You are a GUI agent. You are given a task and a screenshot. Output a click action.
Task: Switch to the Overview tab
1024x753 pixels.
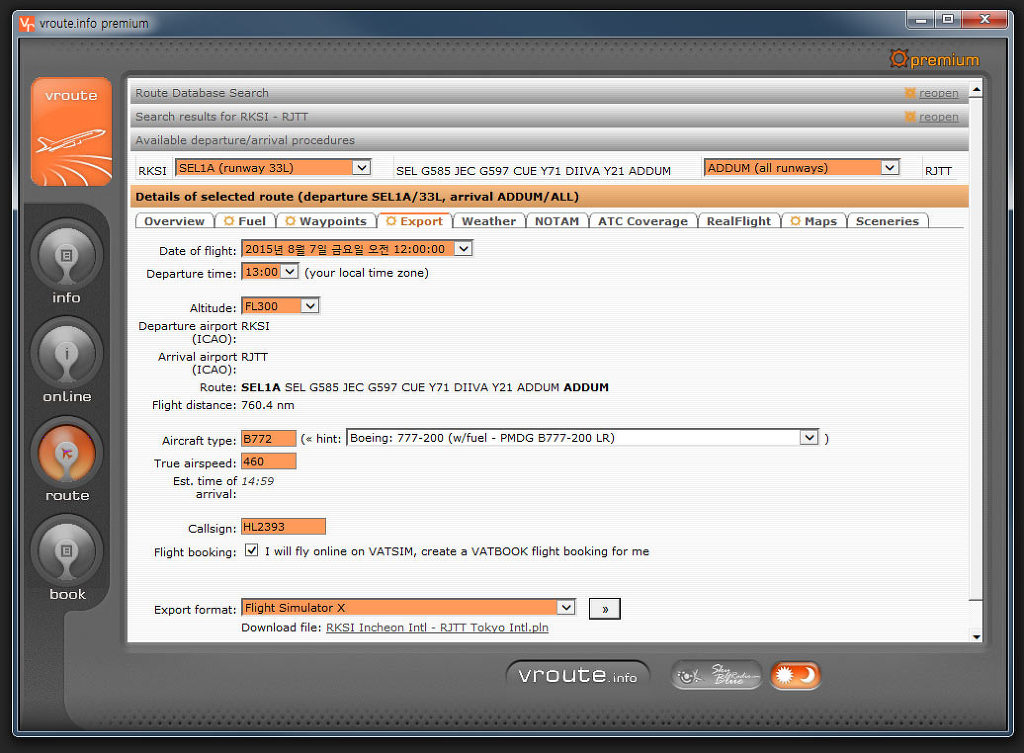(174, 221)
